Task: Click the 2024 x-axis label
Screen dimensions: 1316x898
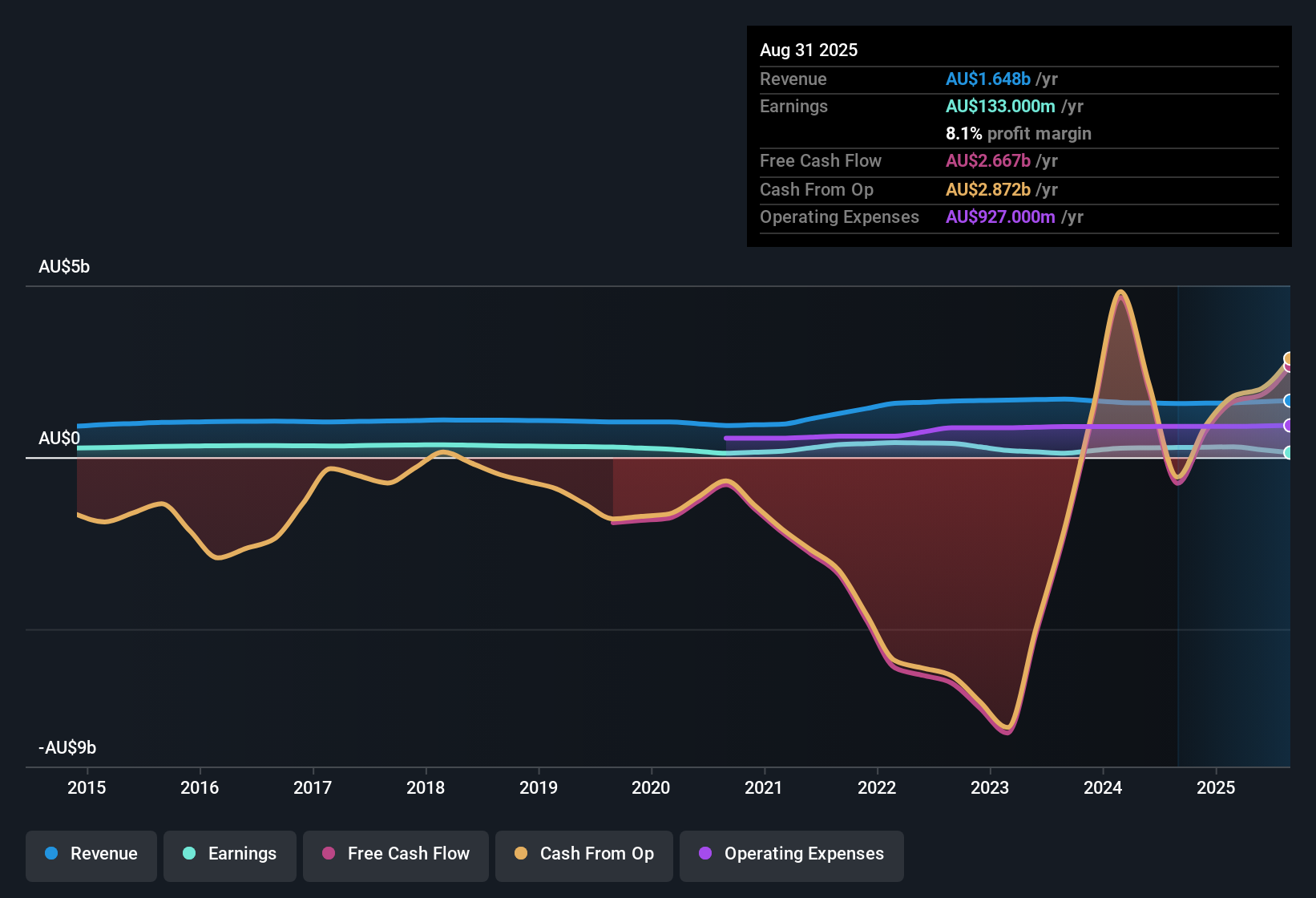Action: click(1103, 788)
